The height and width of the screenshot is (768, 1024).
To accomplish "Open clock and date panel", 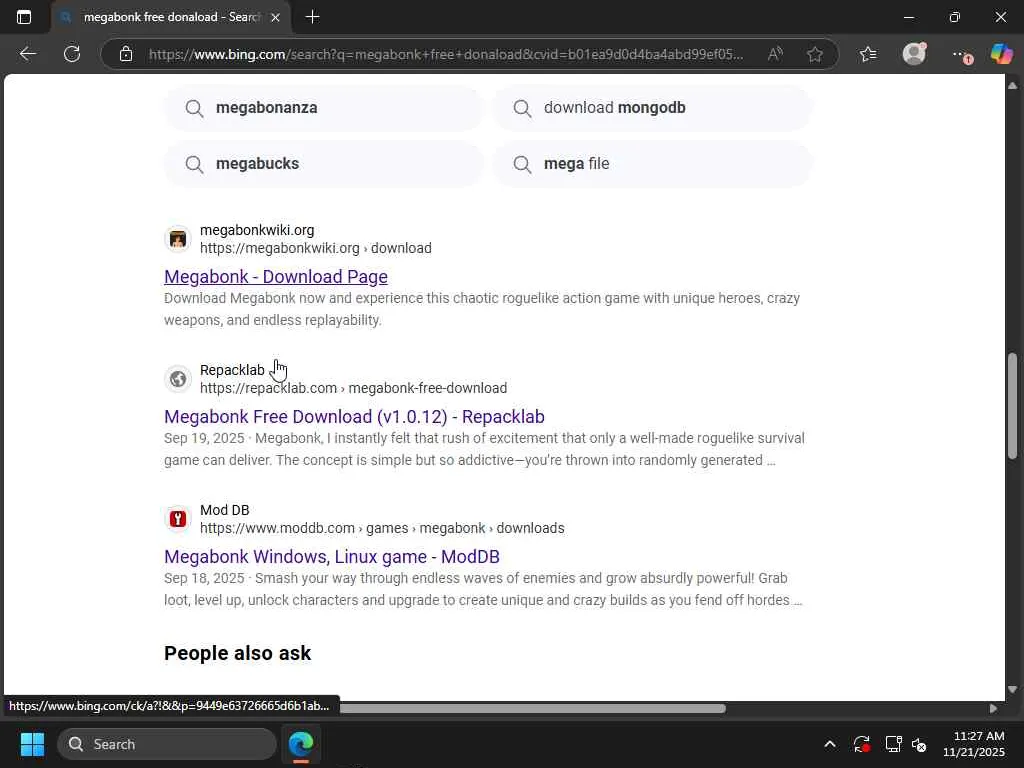I will coord(974,744).
